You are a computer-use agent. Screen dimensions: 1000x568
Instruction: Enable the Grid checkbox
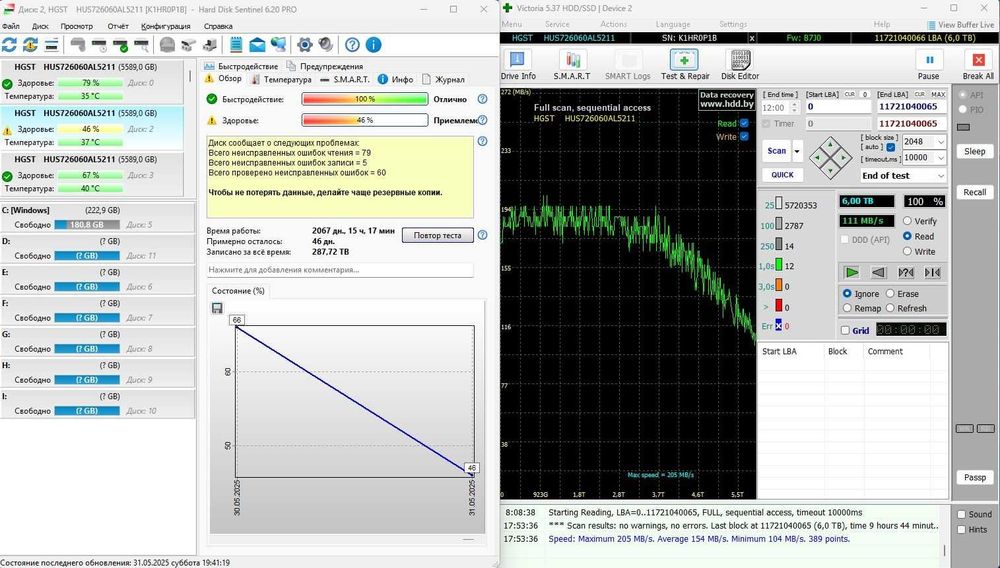point(847,330)
